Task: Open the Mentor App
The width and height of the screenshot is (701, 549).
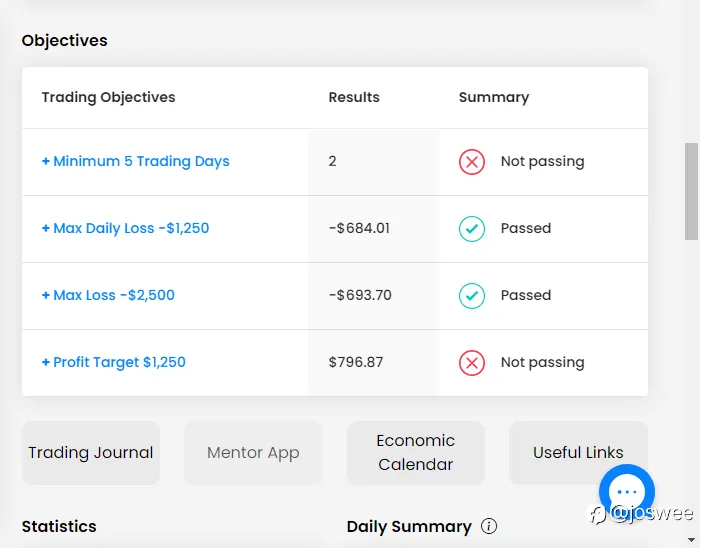Action: 253,453
